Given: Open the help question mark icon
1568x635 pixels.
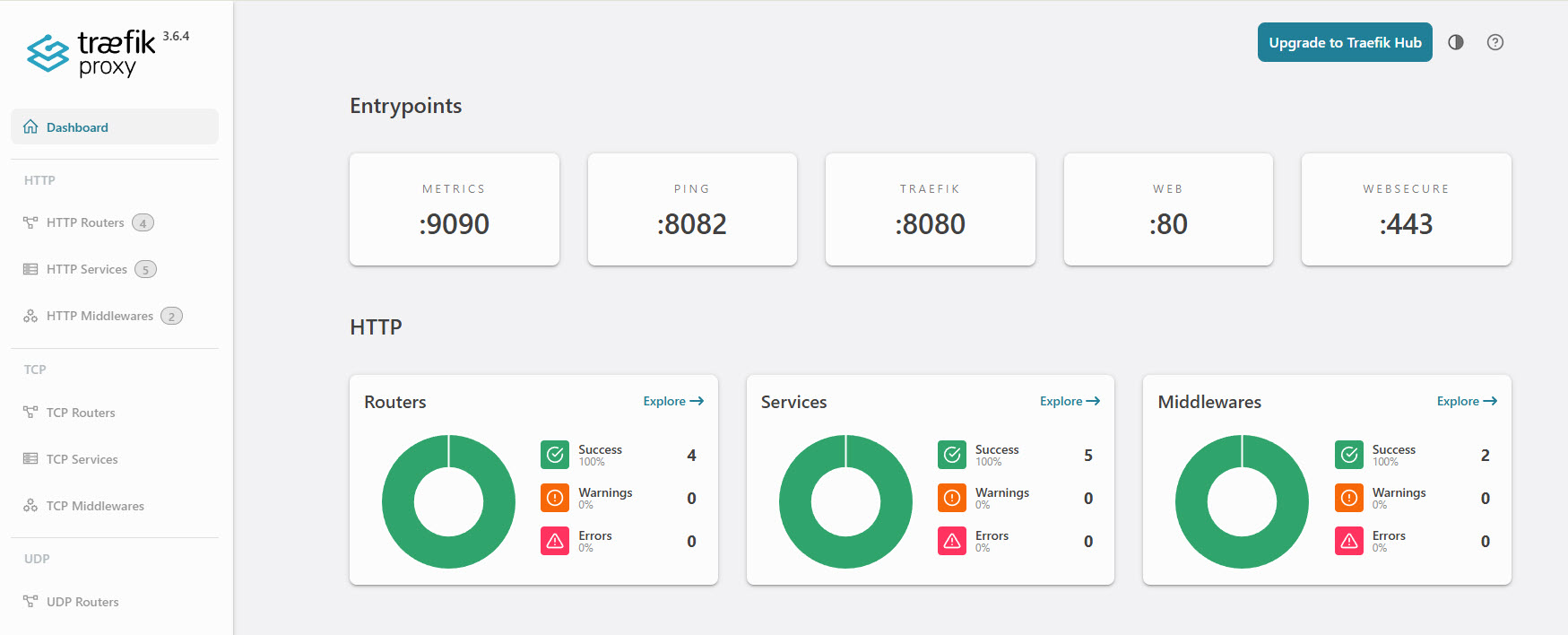Looking at the screenshot, I should 1494,42.
